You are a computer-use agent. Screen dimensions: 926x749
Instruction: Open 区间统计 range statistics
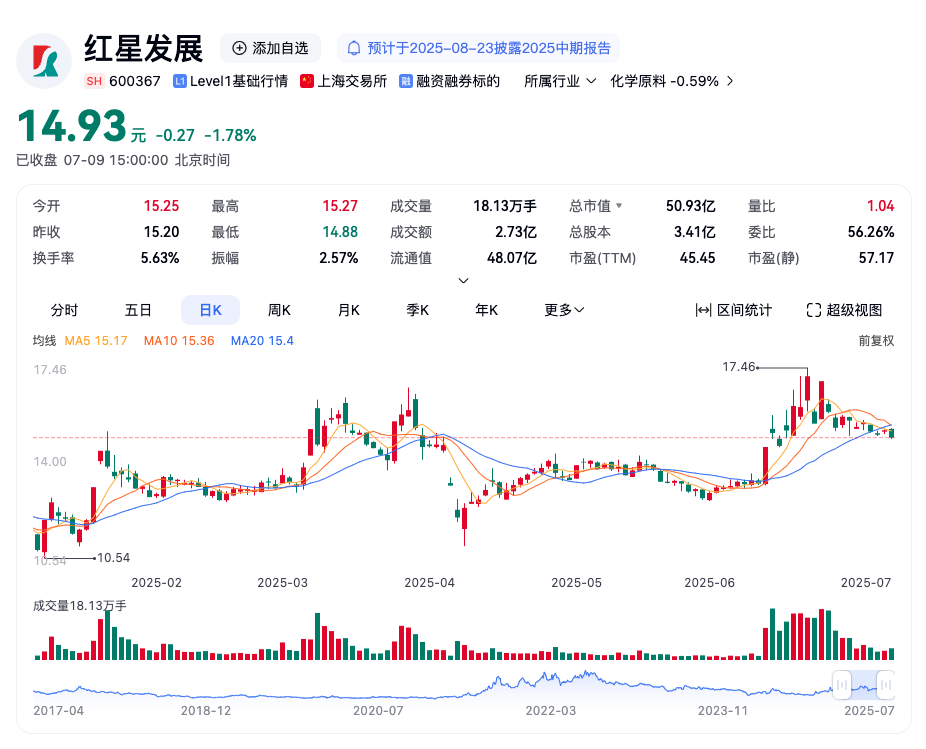pos(733,310)
